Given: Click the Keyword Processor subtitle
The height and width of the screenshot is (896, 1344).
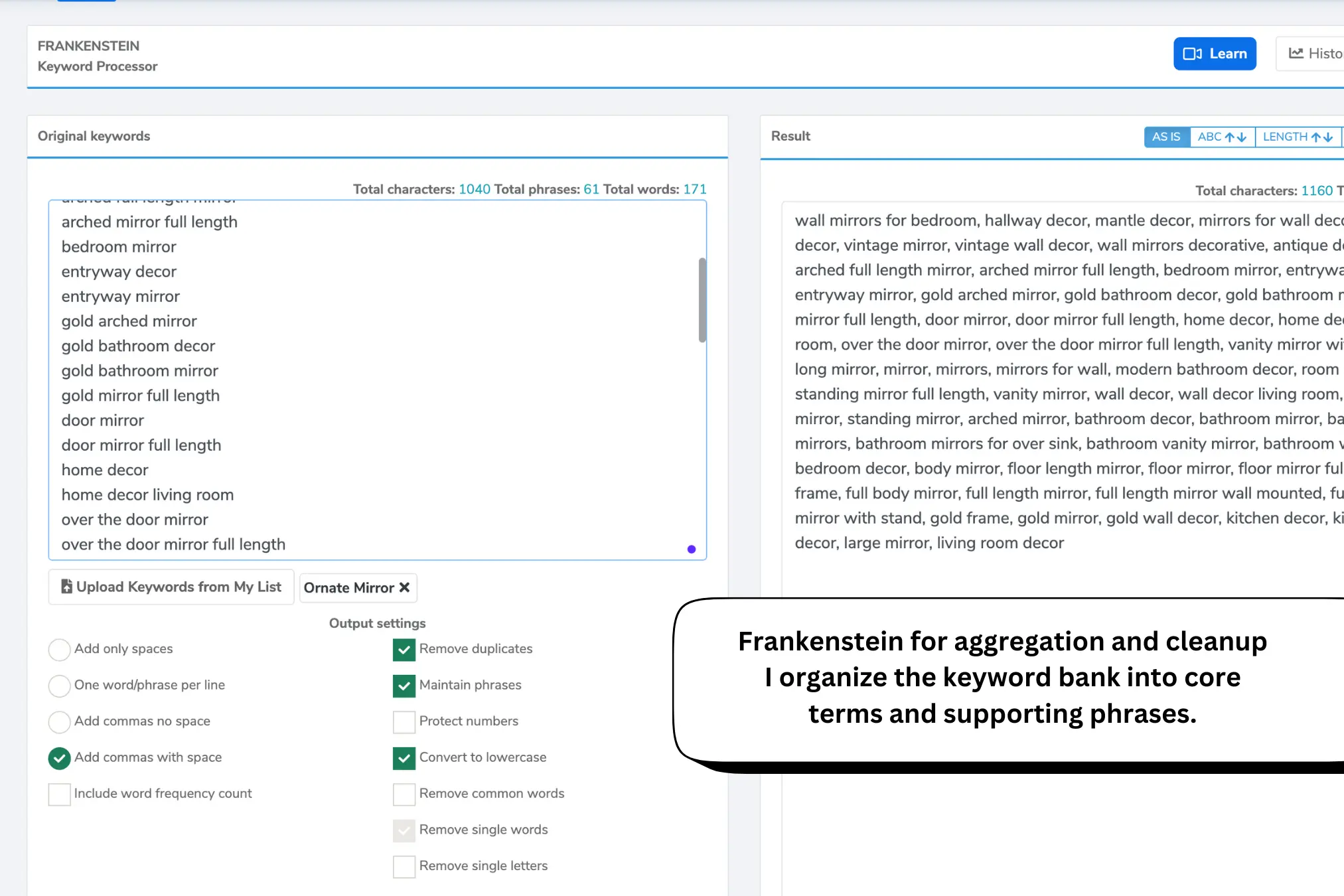Looking at the screenshot, I should [x=98, y=66].
